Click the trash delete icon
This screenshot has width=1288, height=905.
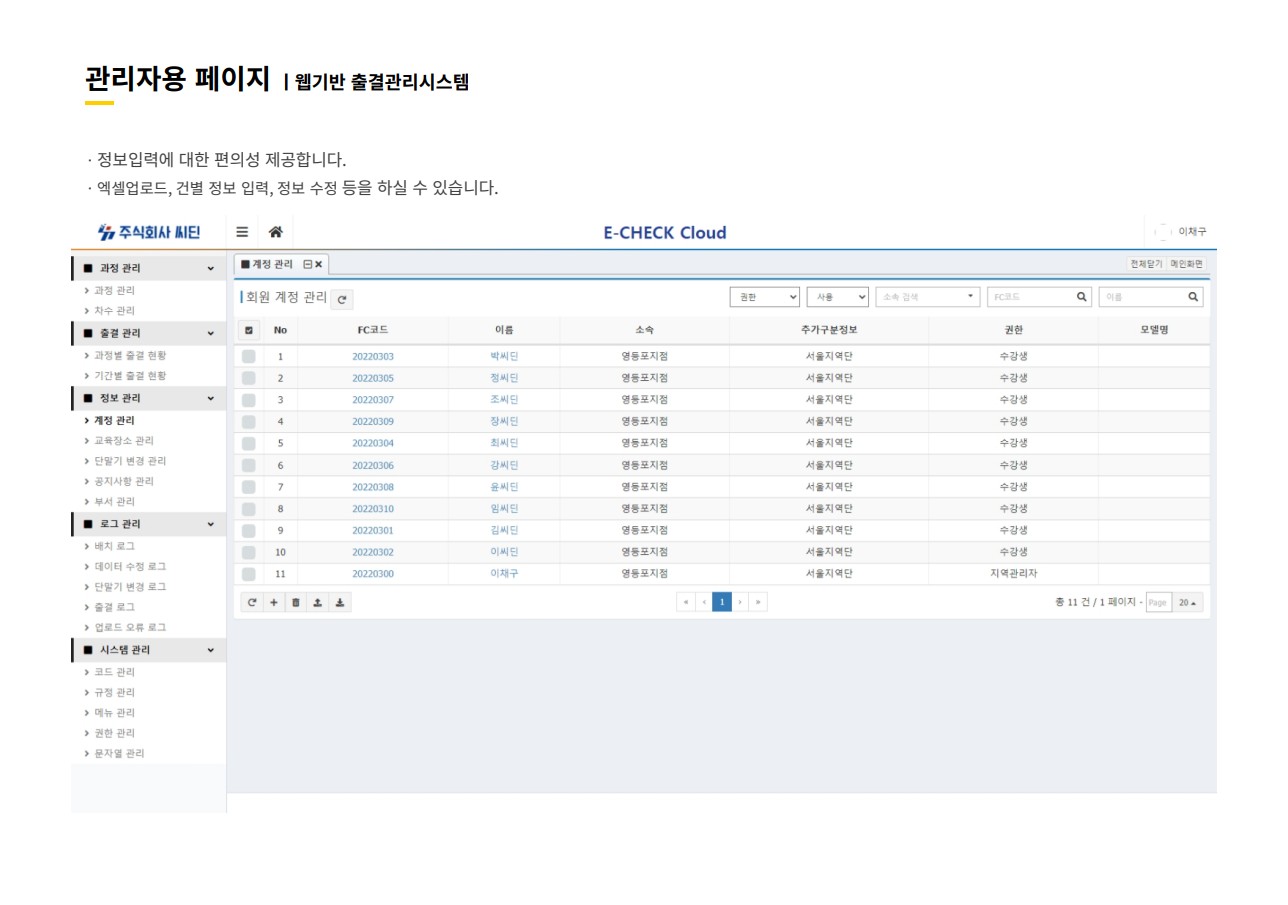pos(295,602)
